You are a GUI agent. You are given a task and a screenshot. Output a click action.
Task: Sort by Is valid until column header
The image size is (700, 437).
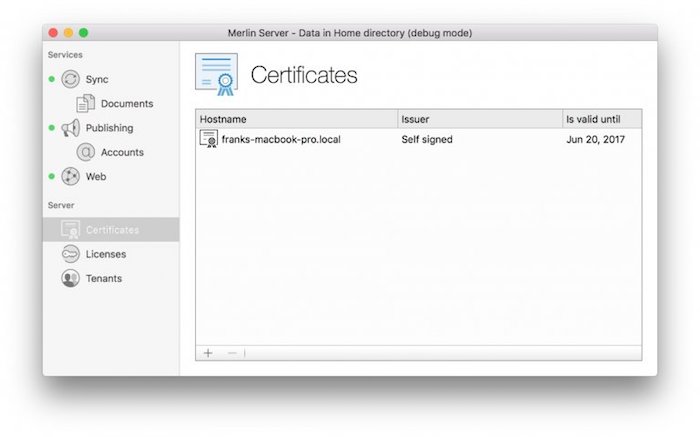602,119
